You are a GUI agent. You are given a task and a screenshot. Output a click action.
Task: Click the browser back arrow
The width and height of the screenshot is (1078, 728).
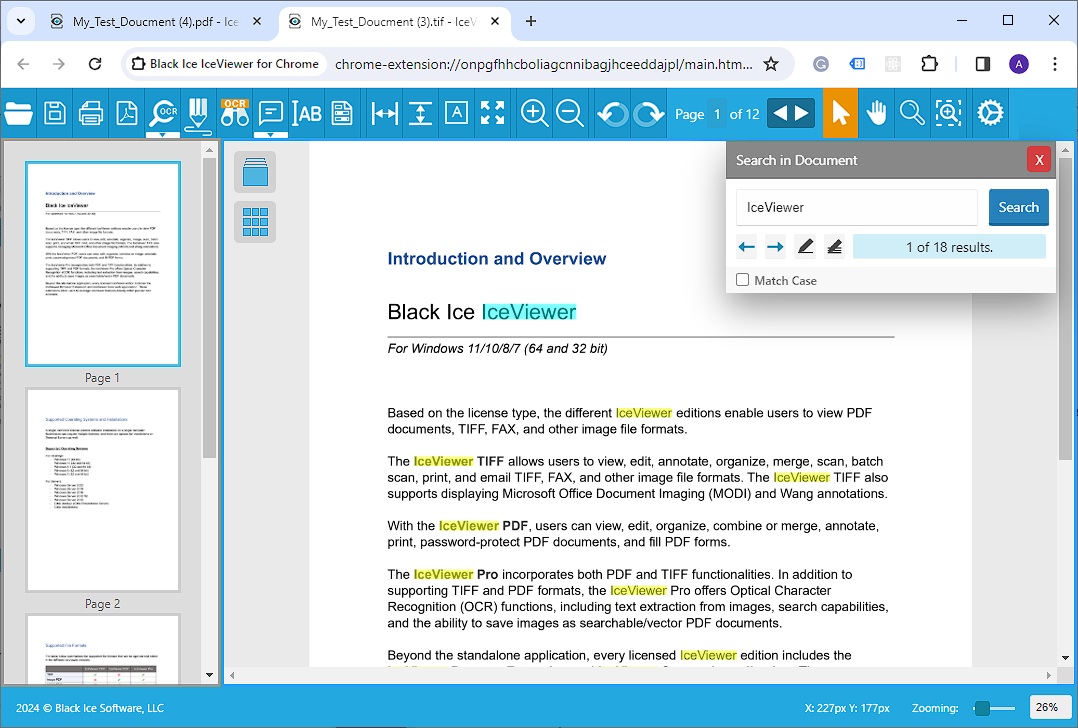[x=23, y=64]
